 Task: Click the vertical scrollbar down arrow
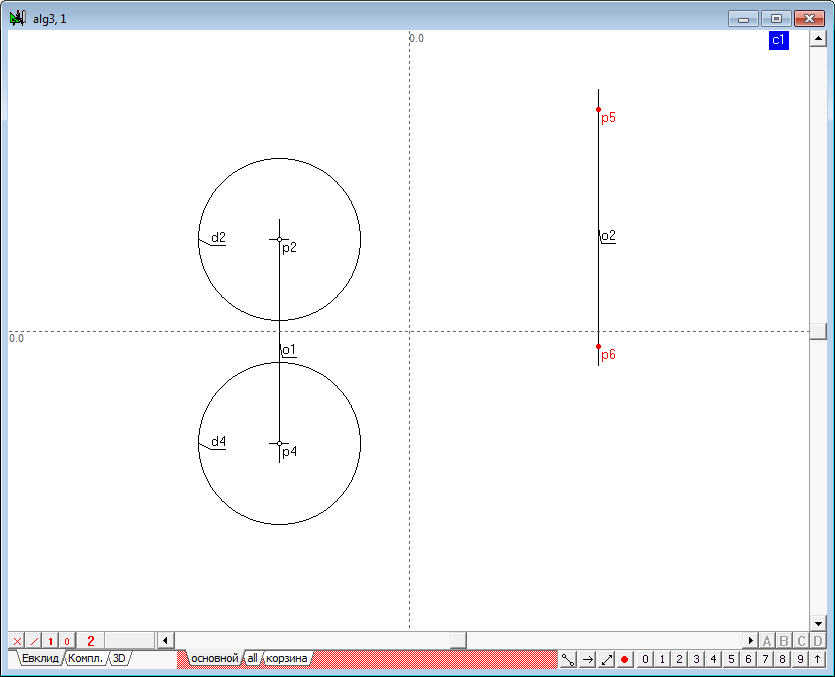pyautogui.click(x=818, y=623)
